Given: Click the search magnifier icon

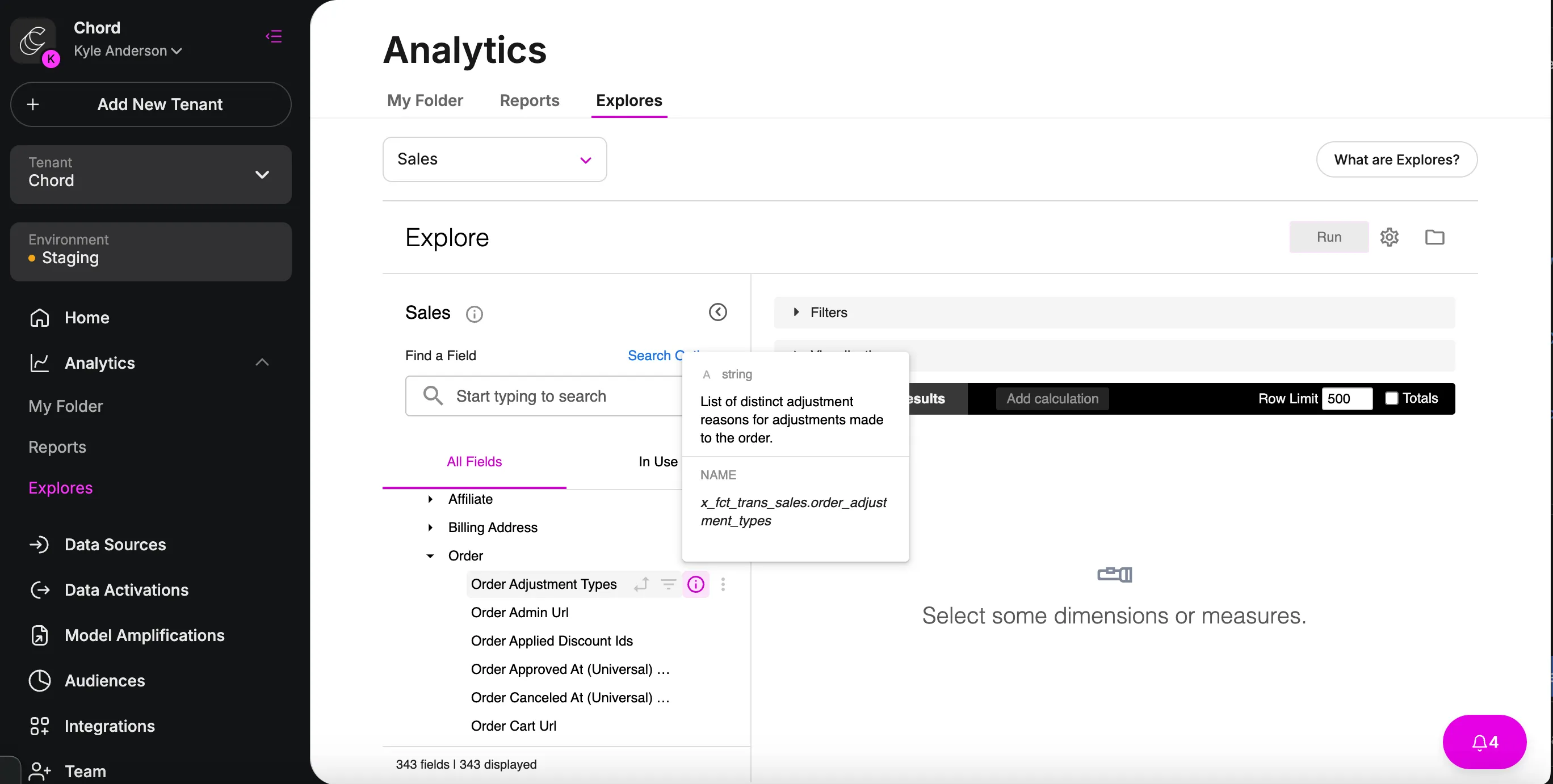Looking at the screenshot, I should [433, 396].
